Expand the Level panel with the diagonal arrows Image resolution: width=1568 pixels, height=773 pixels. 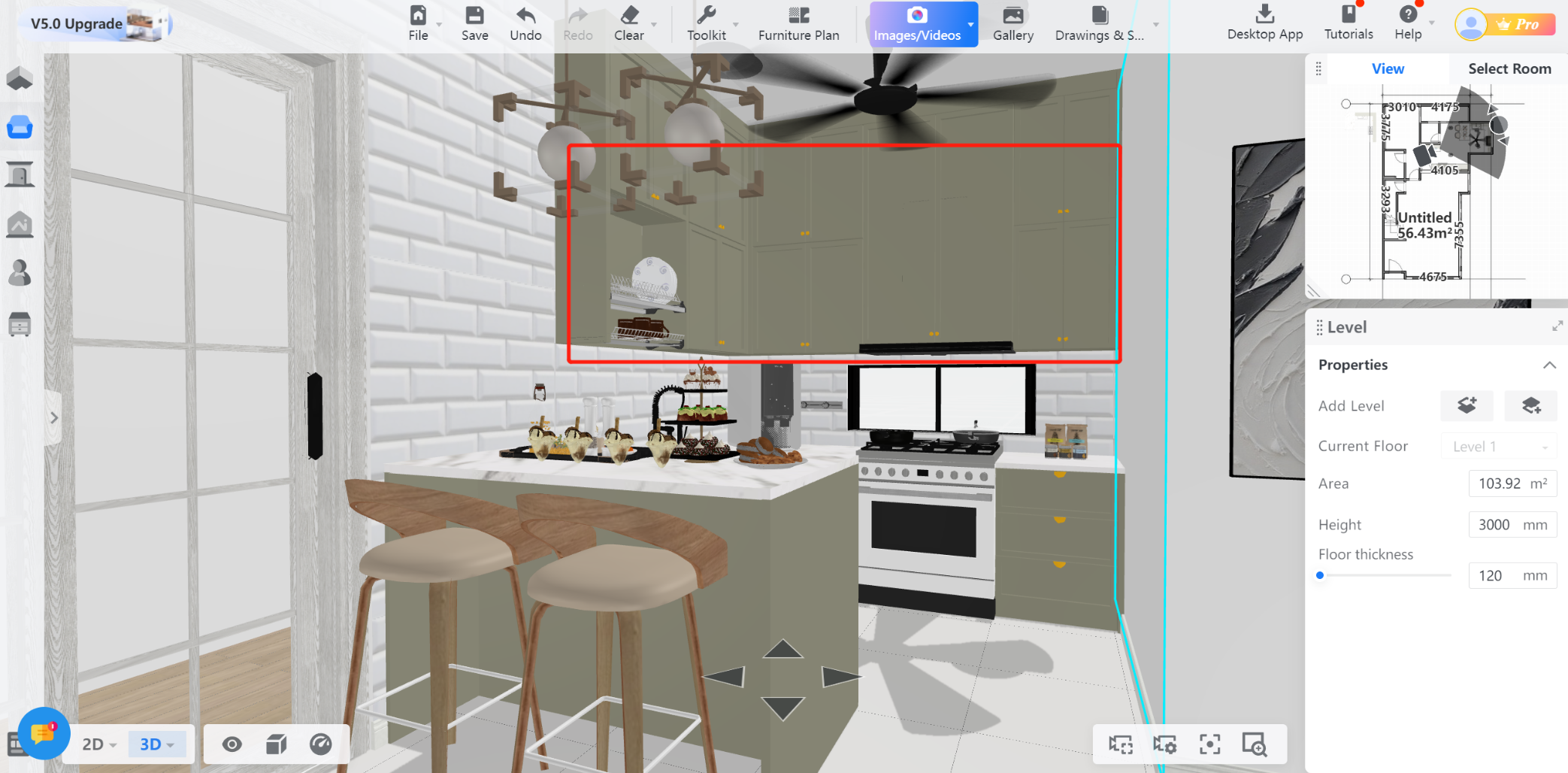click(1557, 326)
